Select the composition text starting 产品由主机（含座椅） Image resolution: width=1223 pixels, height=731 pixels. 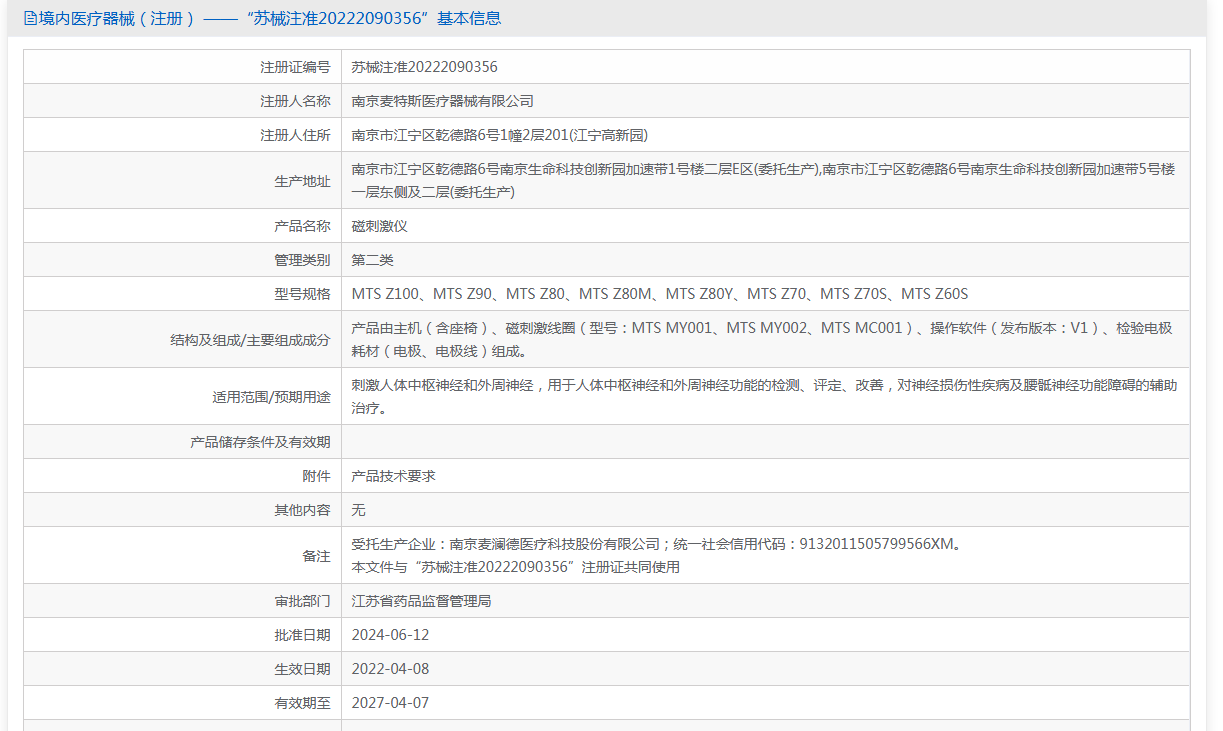762,339
